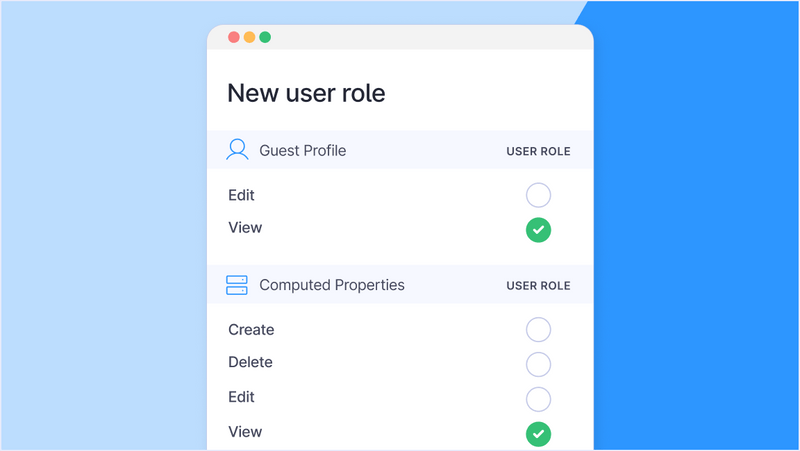Uncheck View permission for Computed Properties

click(538, 434)
